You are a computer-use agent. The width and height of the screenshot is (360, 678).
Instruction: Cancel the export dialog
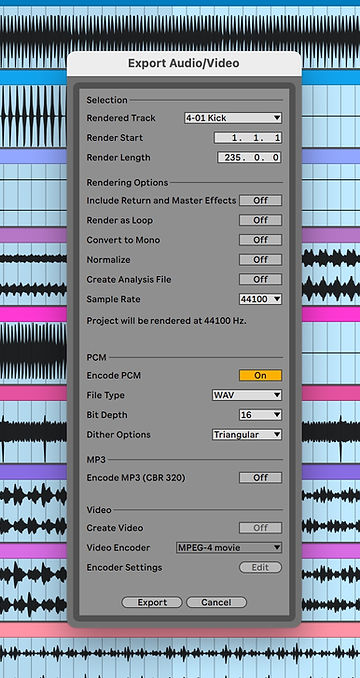[x=216, y=602]
